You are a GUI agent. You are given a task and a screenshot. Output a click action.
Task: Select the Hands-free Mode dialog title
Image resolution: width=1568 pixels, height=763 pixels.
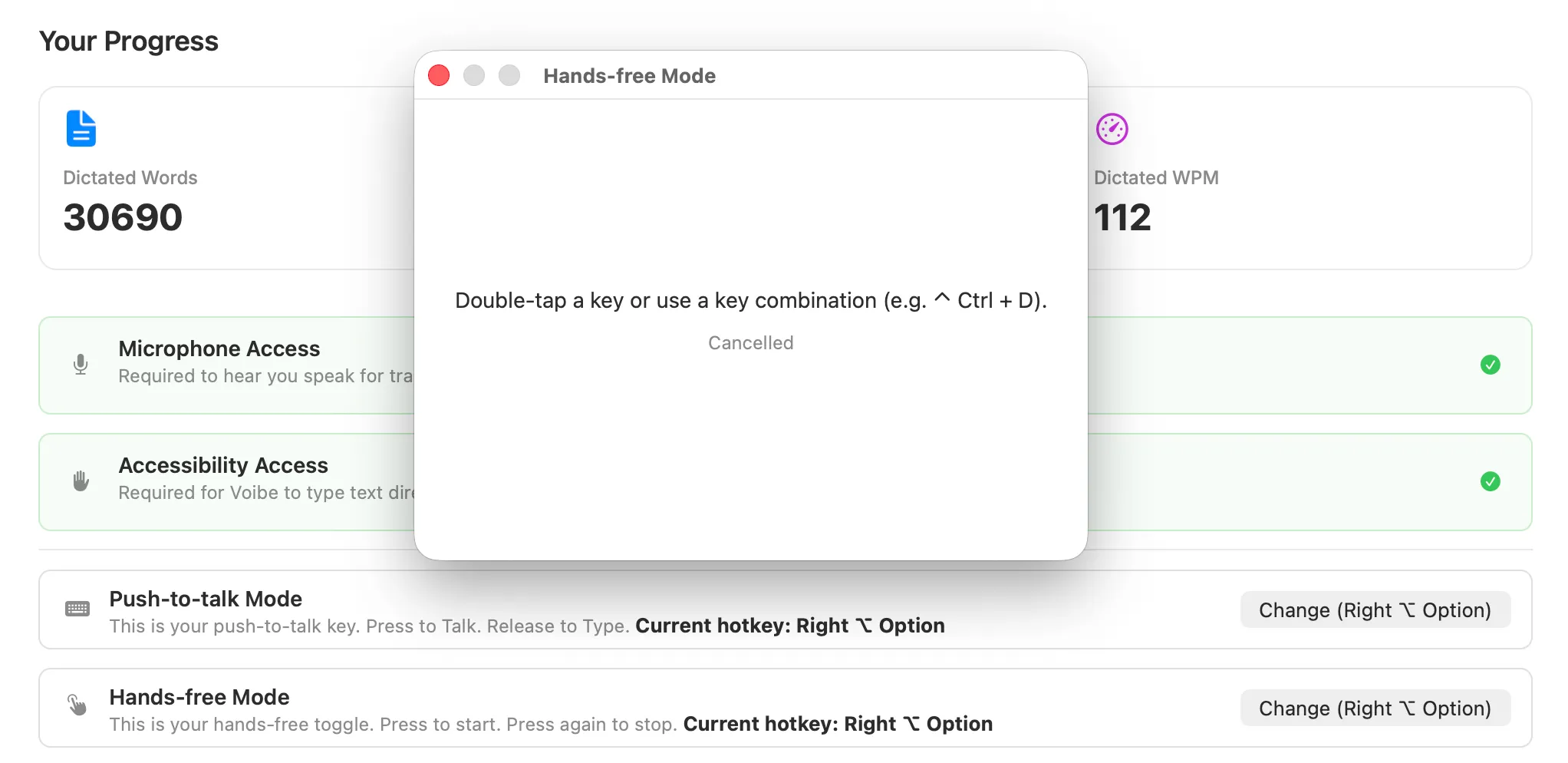point(628,75)
